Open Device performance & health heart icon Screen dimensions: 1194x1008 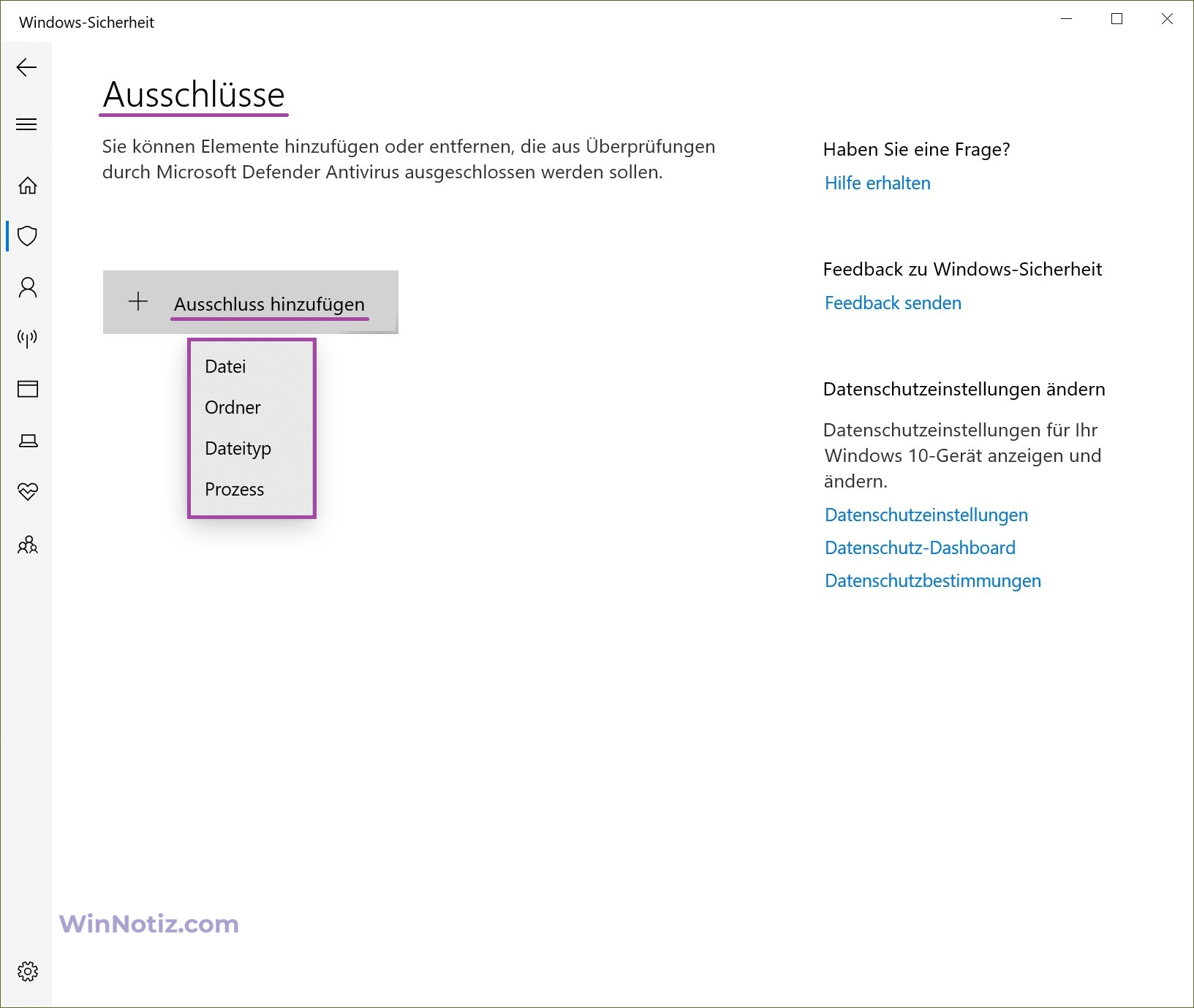point(28,491)
